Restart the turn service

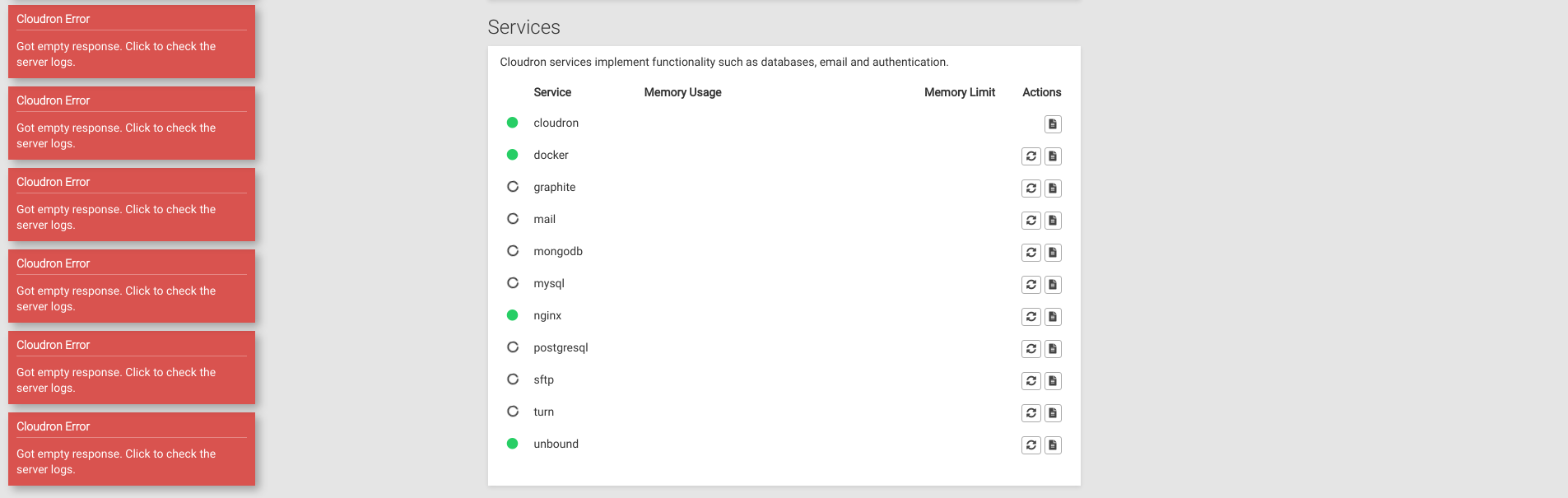pyautogui.click(x=1031, y=413)
